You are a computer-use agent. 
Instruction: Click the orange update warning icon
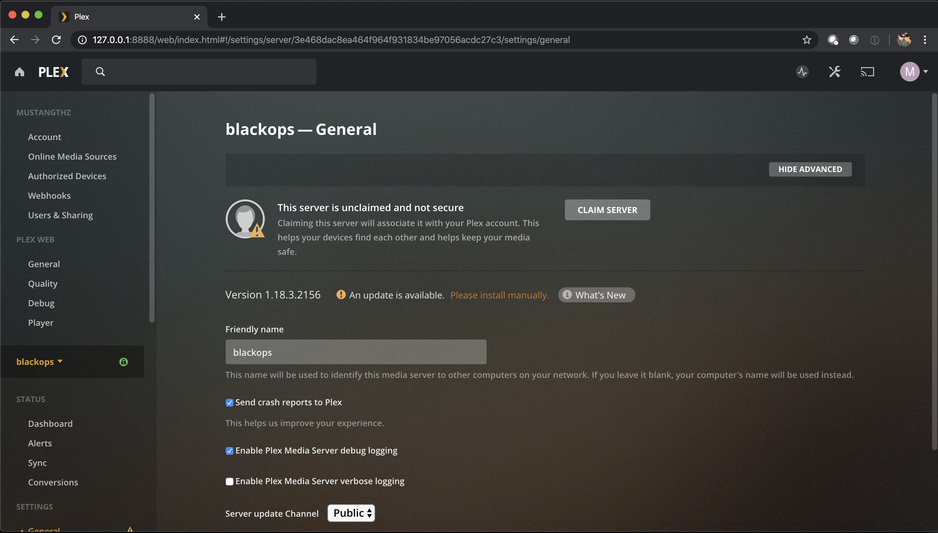tap(341, 294)
